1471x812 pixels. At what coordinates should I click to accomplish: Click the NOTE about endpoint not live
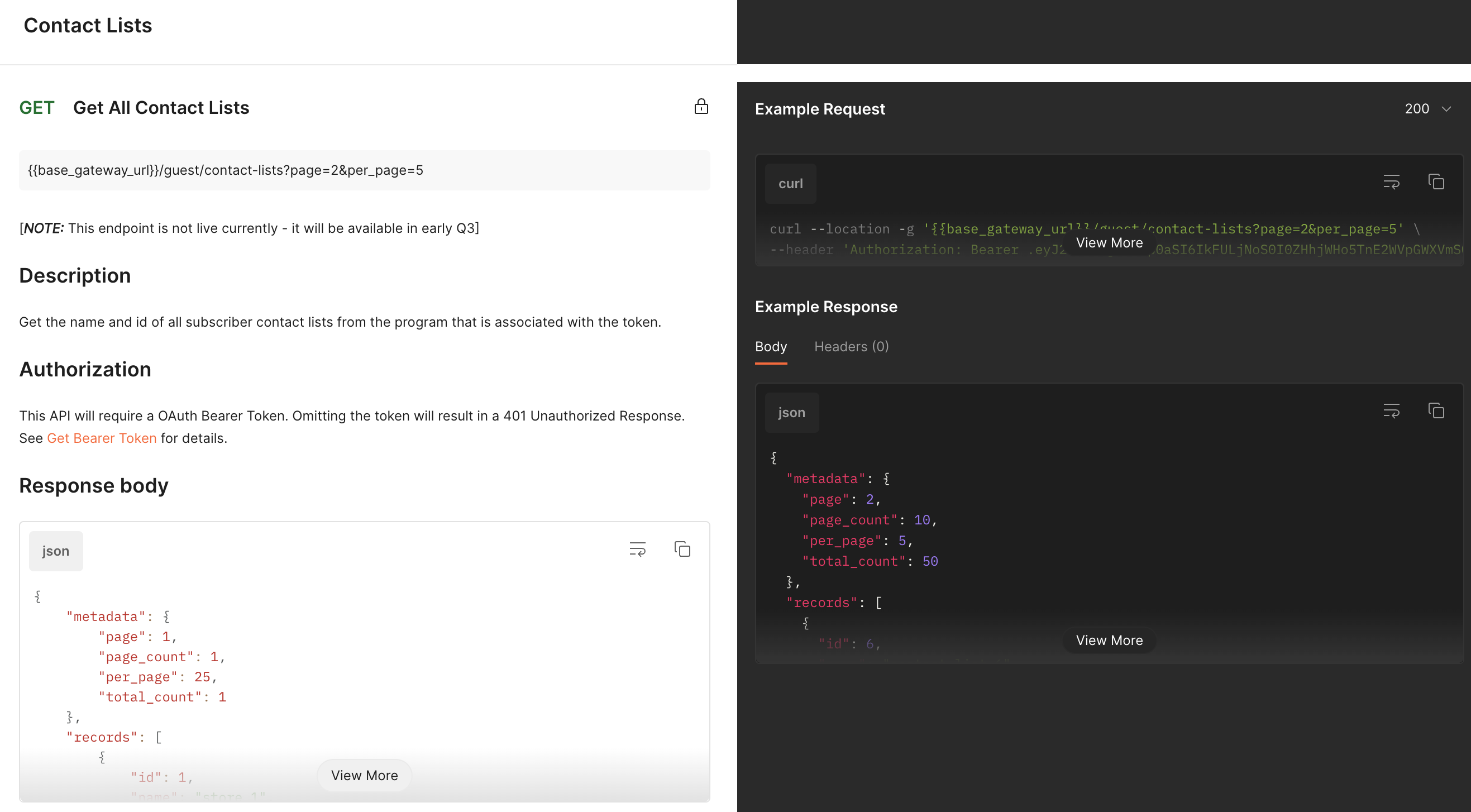(x=249, y=228)
